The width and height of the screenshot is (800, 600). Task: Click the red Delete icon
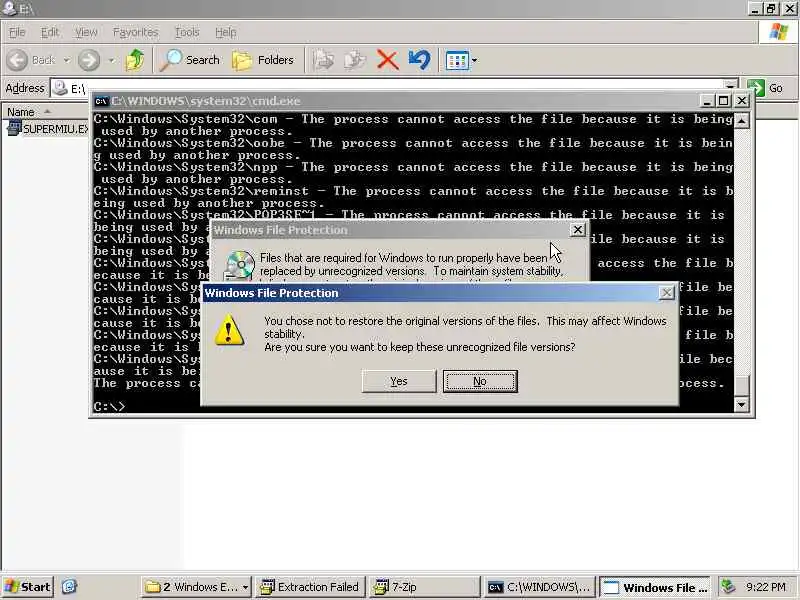click(387, 60)
